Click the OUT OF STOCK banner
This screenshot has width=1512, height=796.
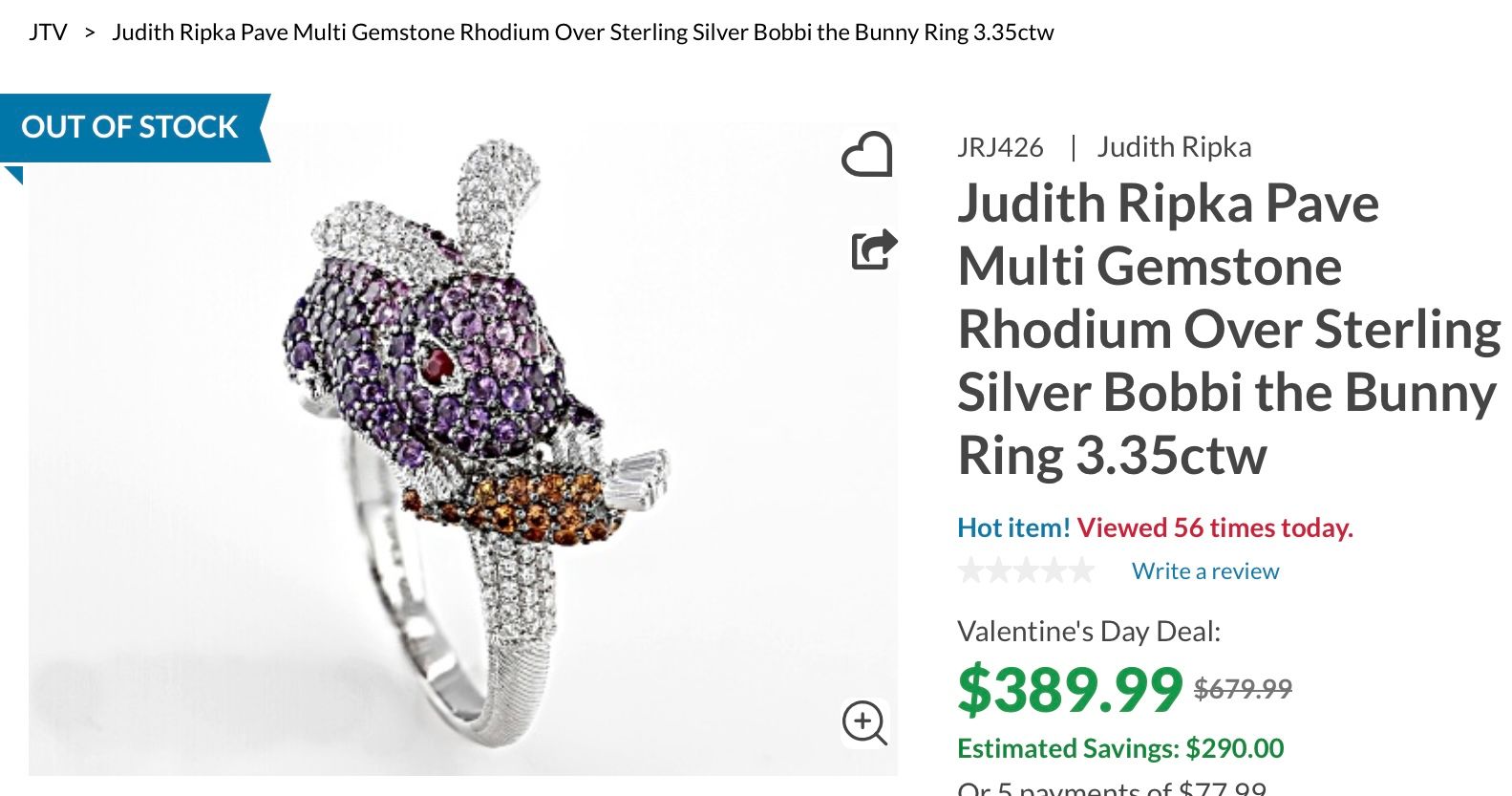131,127
